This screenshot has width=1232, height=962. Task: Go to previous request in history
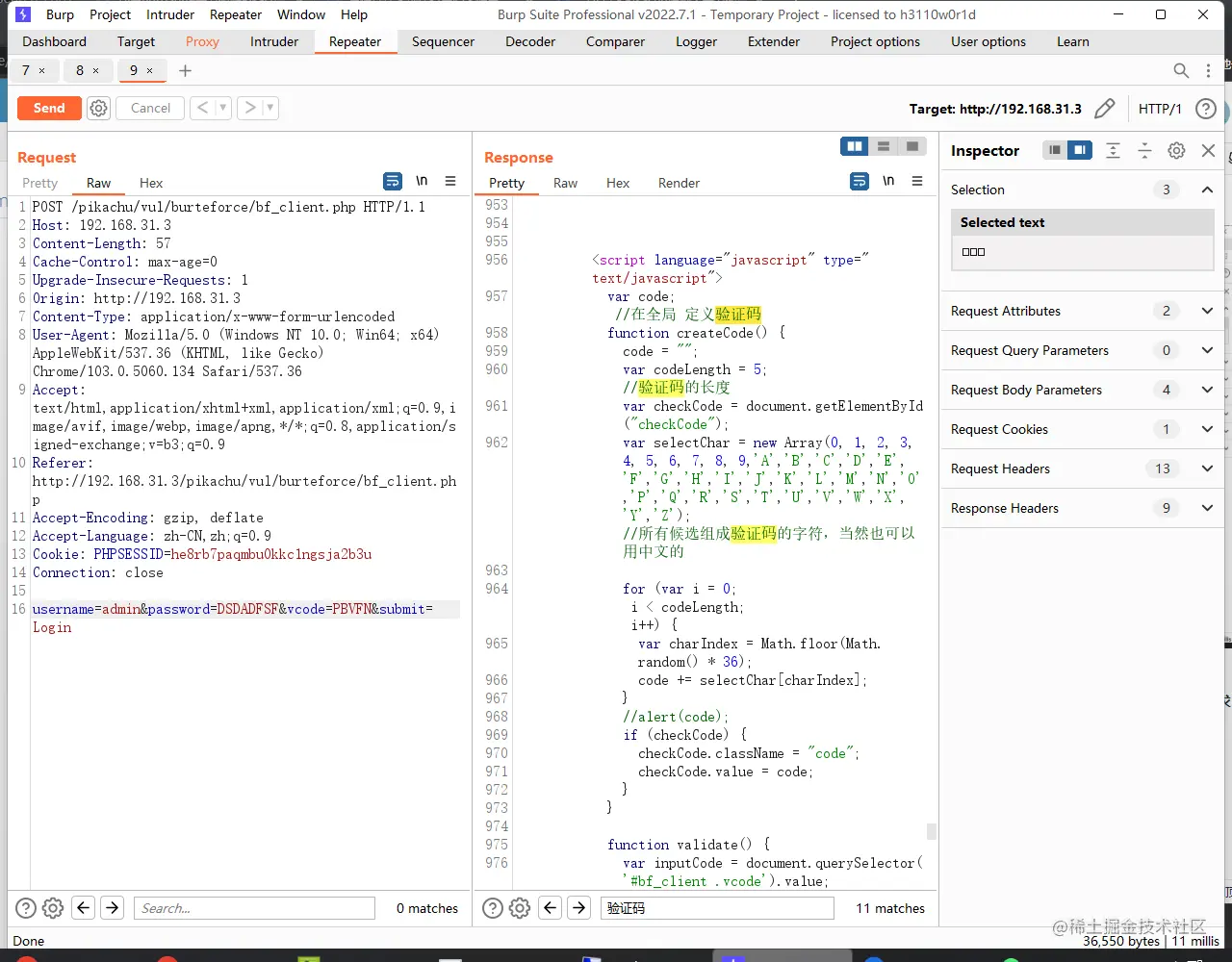pos(202,108)
